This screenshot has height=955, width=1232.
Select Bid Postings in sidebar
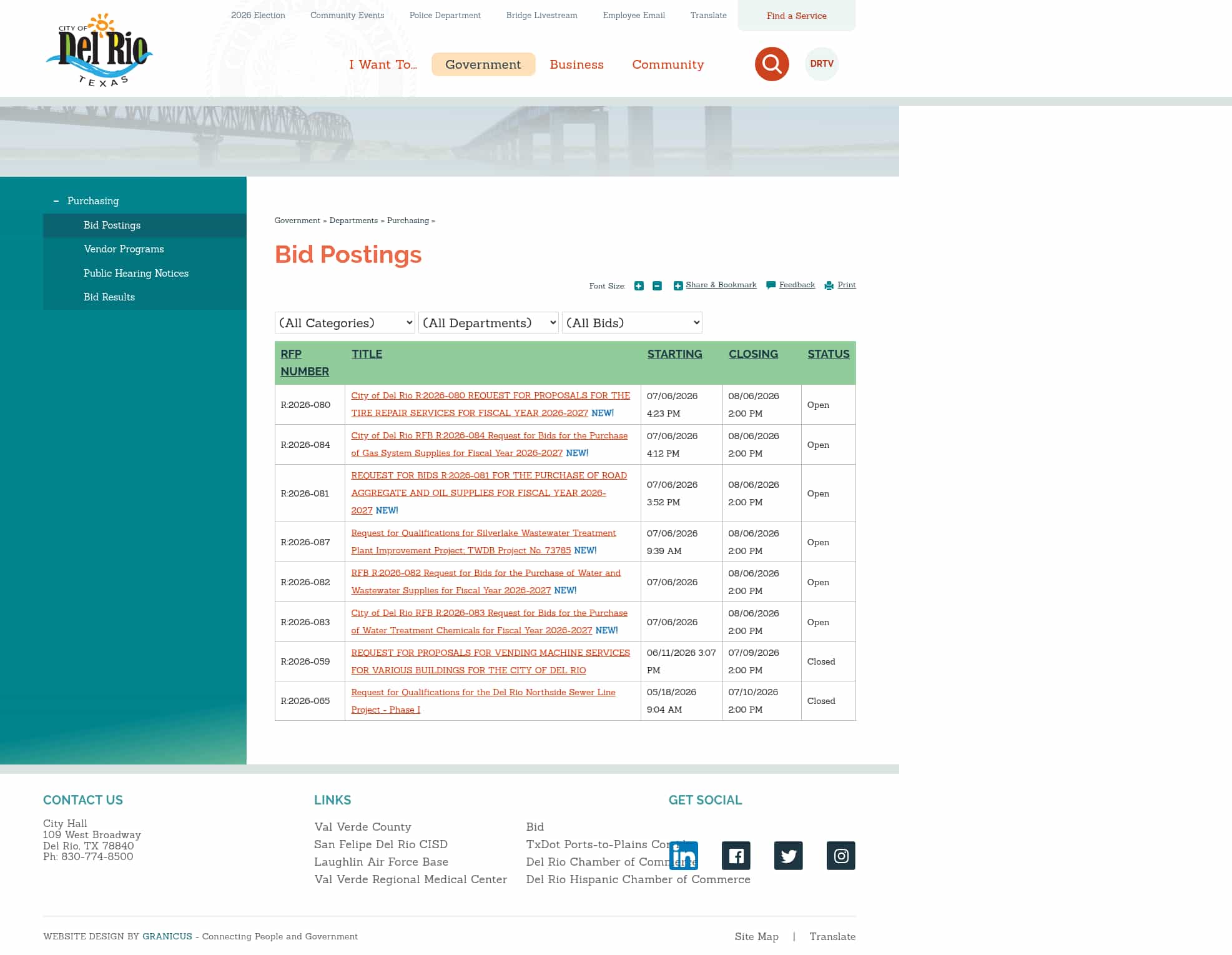(x=145, y=225)
